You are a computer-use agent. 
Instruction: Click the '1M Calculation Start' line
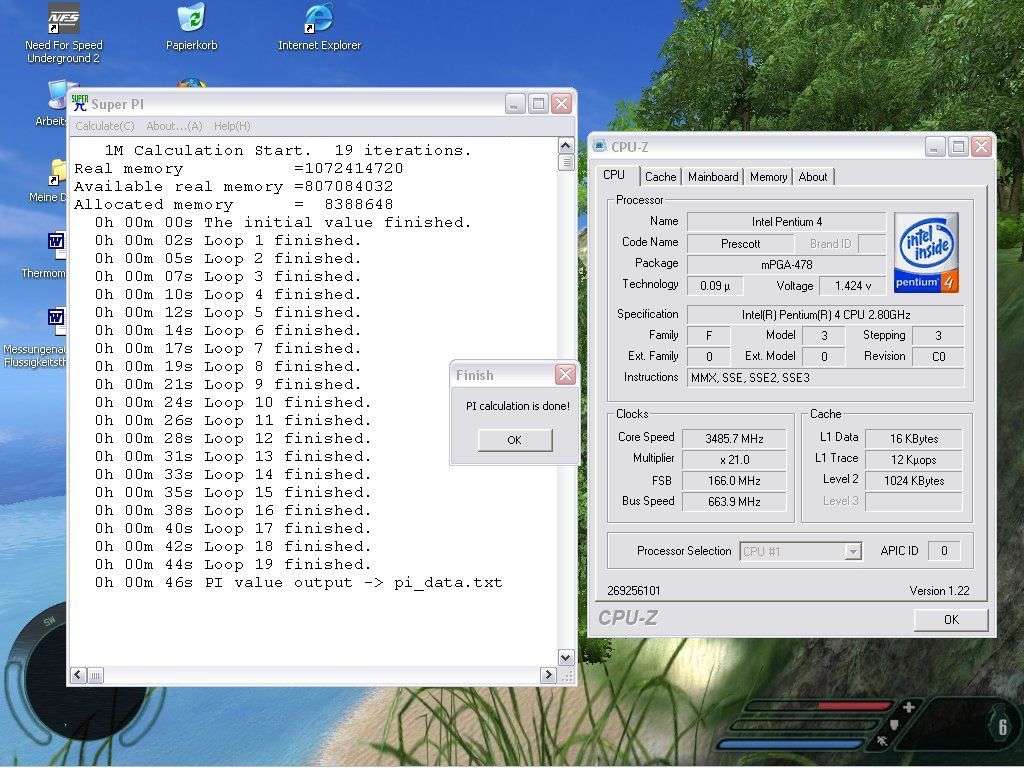pyautogui.click(x=287, y=150)
